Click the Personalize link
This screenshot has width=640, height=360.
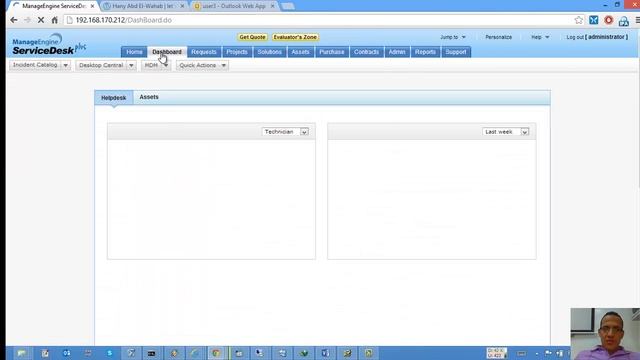pos(498,37)
